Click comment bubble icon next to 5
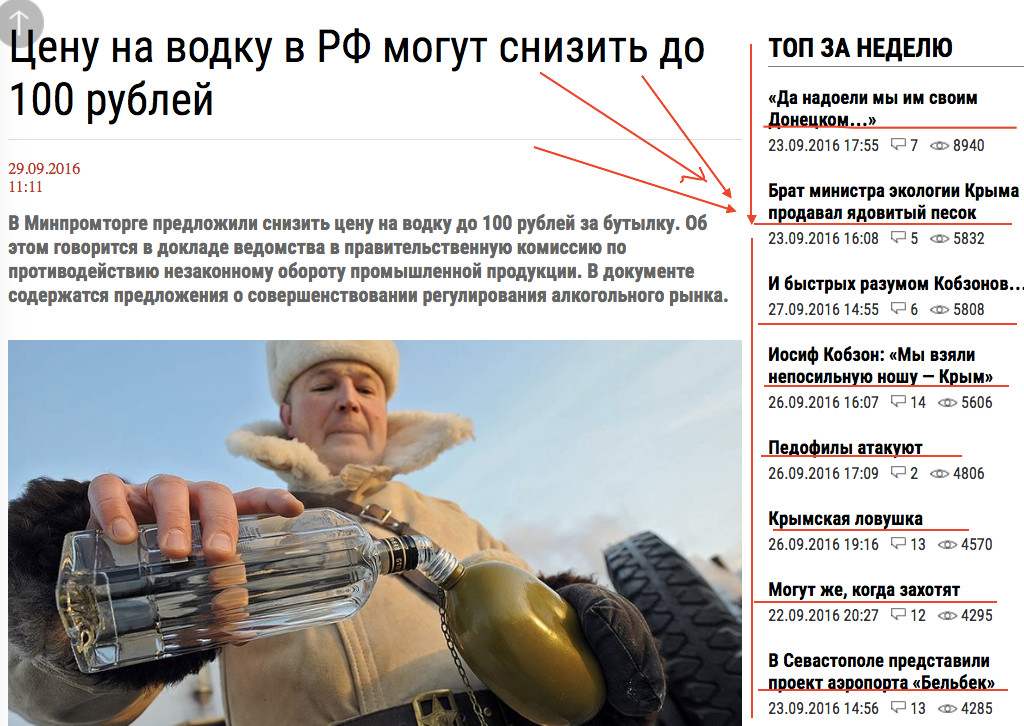 click(899, 237)
